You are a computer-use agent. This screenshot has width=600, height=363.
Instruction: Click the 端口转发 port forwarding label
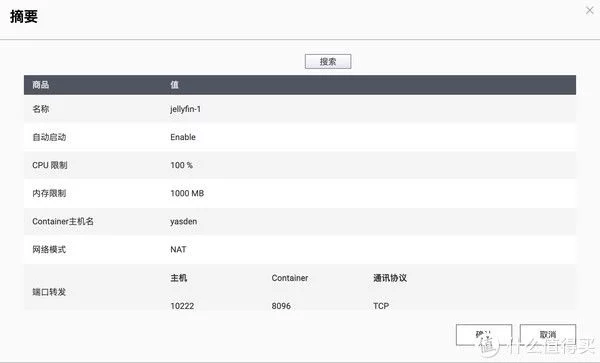49,292
